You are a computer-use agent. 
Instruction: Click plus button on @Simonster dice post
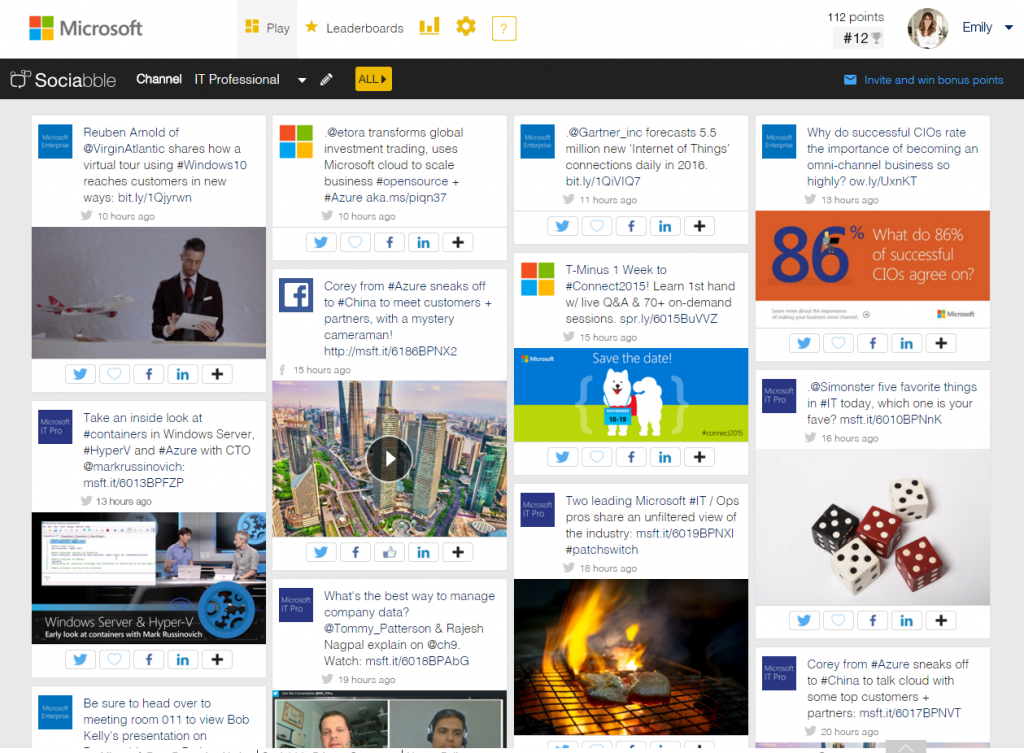(941, 620)
